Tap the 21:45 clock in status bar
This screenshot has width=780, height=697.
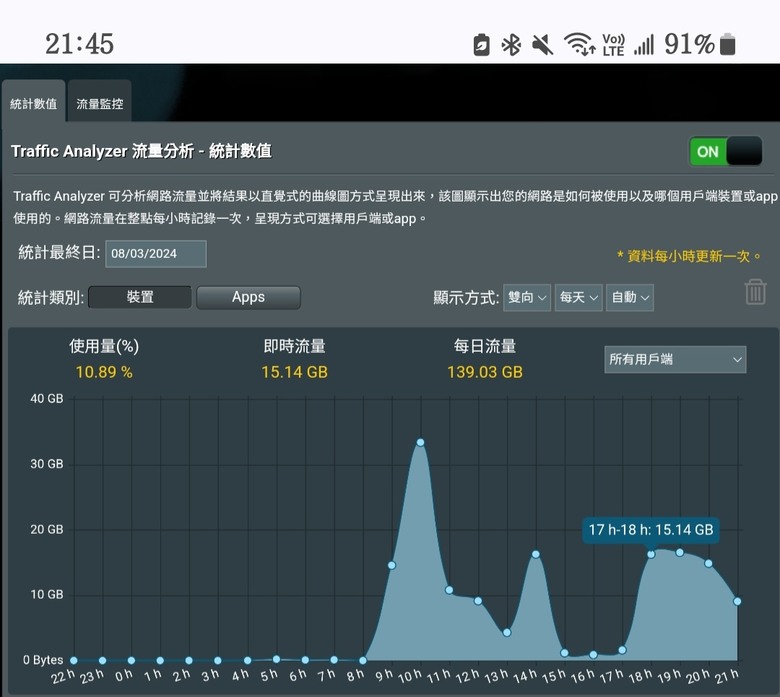pos(80,44)
